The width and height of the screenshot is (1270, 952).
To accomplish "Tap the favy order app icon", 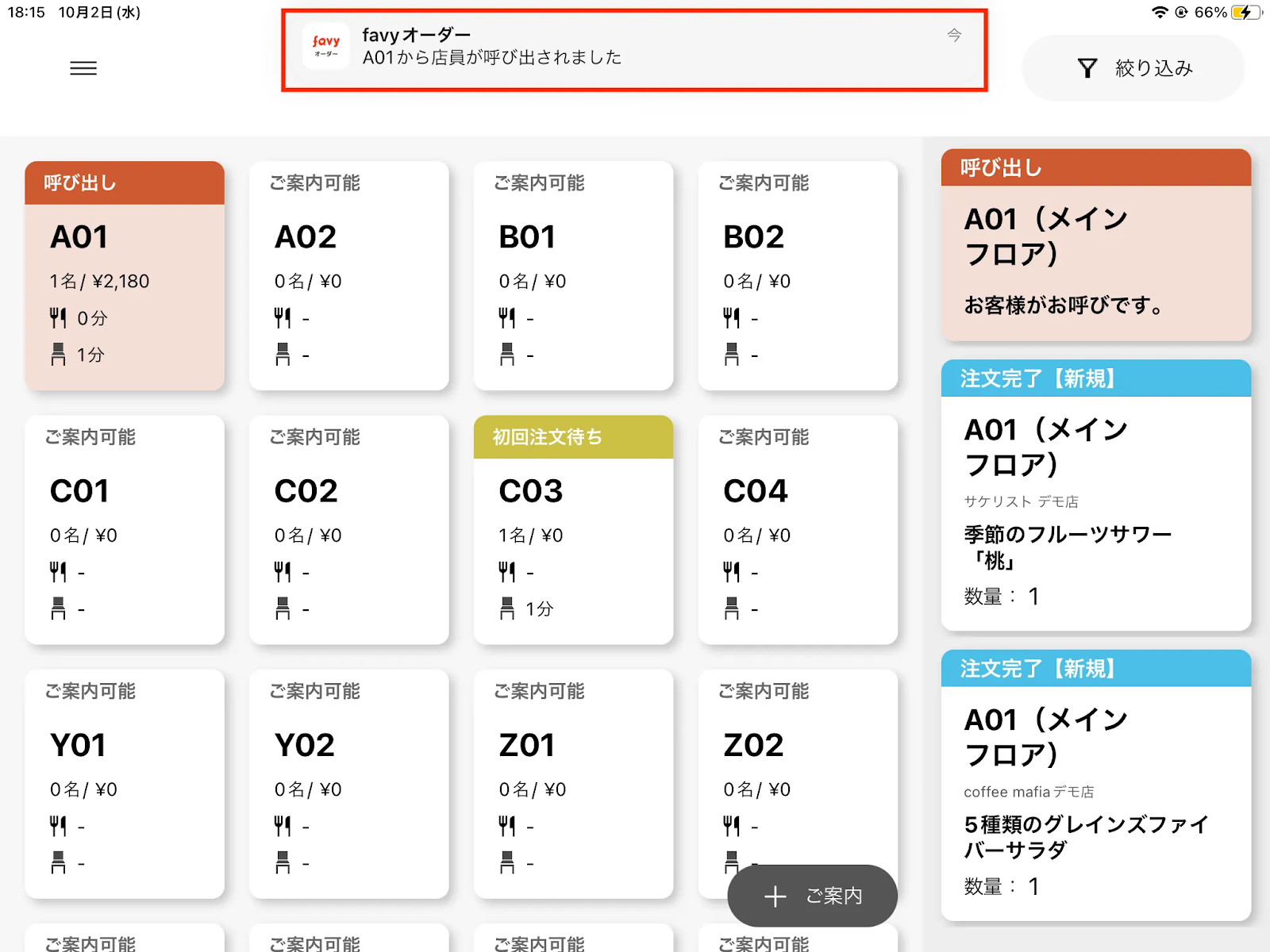I will (326, 46).
